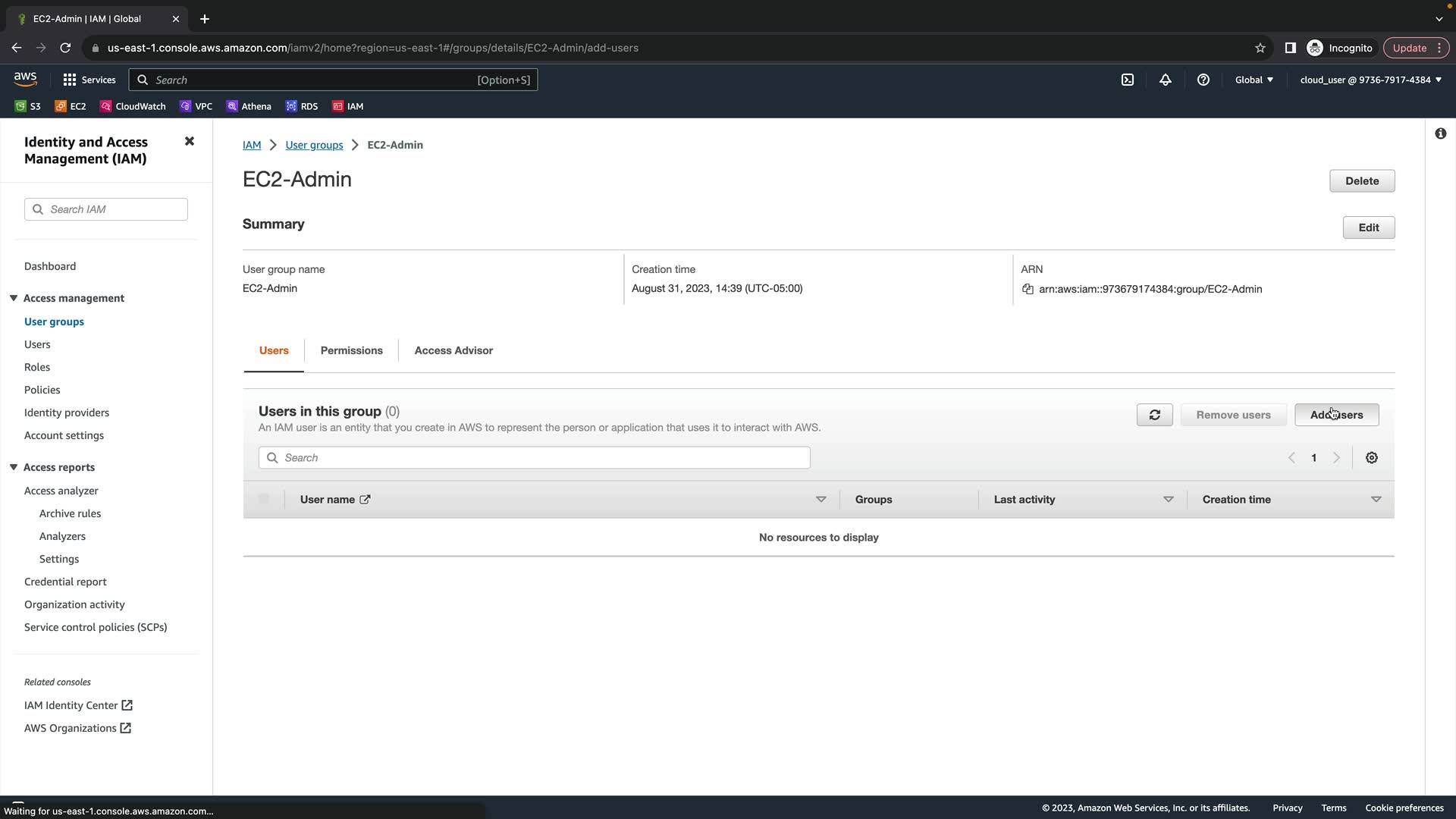
Task: Open the Global region dropdown
Action: (x=1254, y=80)
